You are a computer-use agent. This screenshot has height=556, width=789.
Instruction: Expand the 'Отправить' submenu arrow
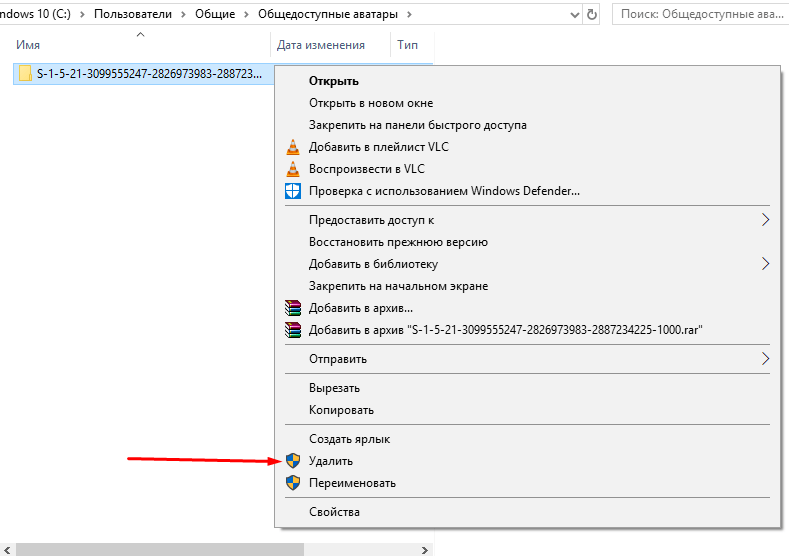coord(765,359)
